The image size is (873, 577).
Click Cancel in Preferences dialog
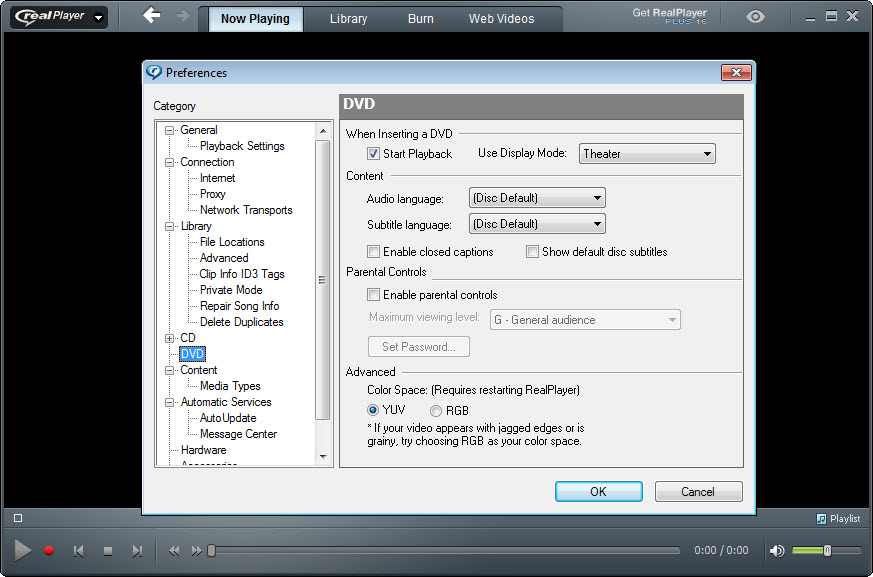tap(698, 492)
